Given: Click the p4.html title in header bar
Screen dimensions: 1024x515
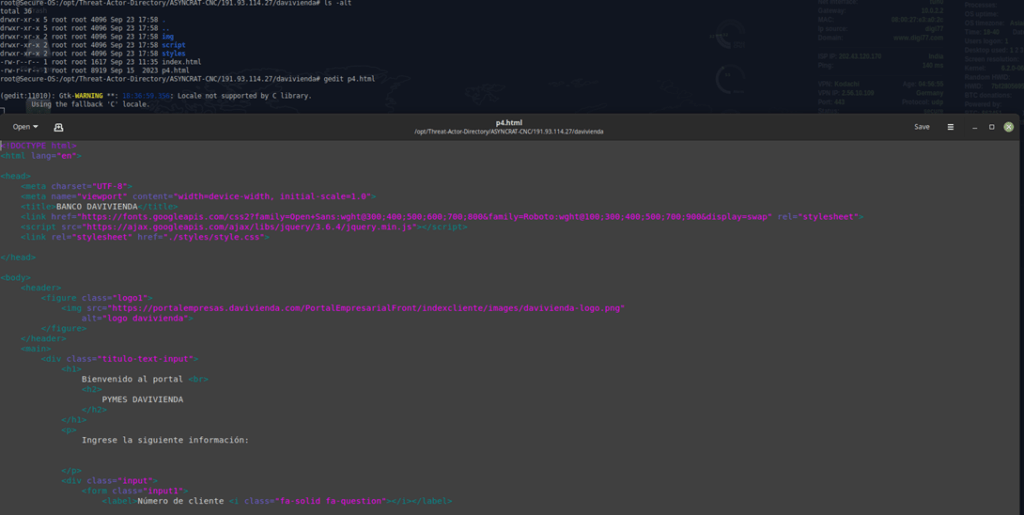Looking at the screenshot, I should (509, 123).
